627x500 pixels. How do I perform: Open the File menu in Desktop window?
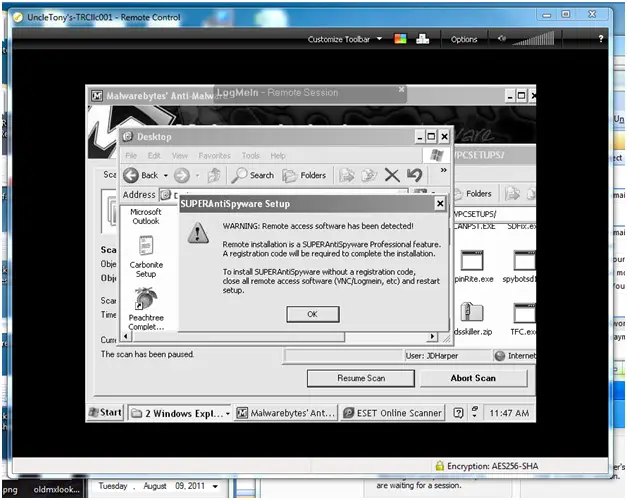(131, 156)
